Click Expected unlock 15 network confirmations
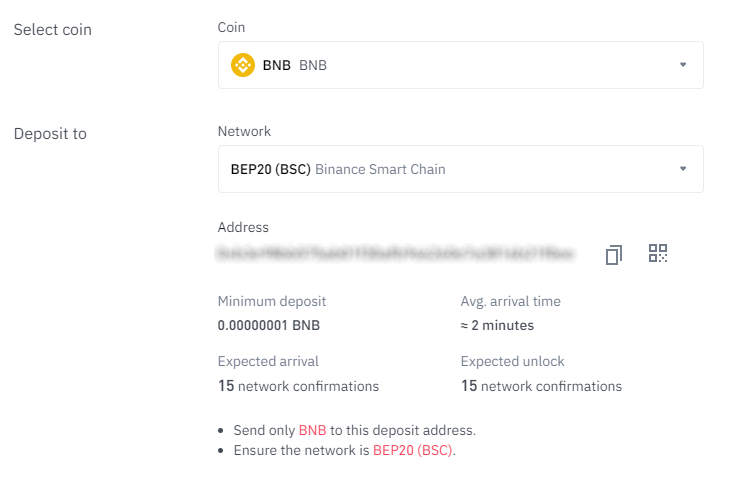Screen dimensions: 739x483 542,386
